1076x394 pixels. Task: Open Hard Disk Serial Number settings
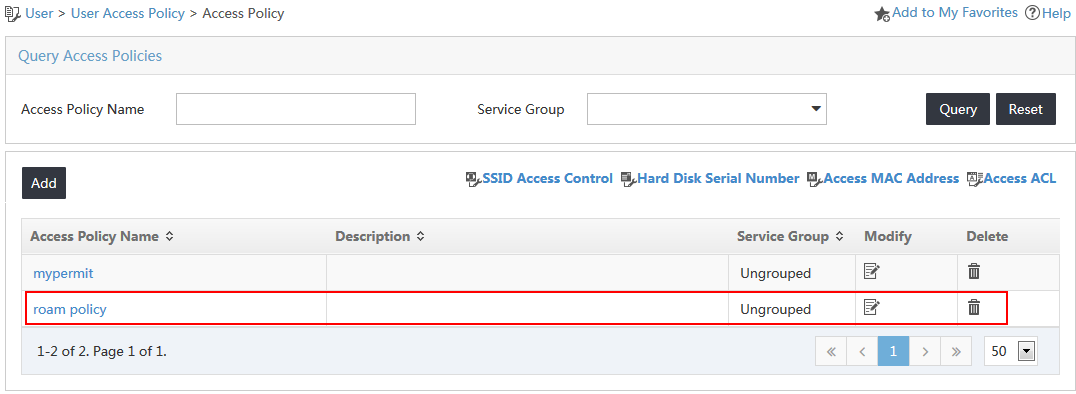pos(710,178)
